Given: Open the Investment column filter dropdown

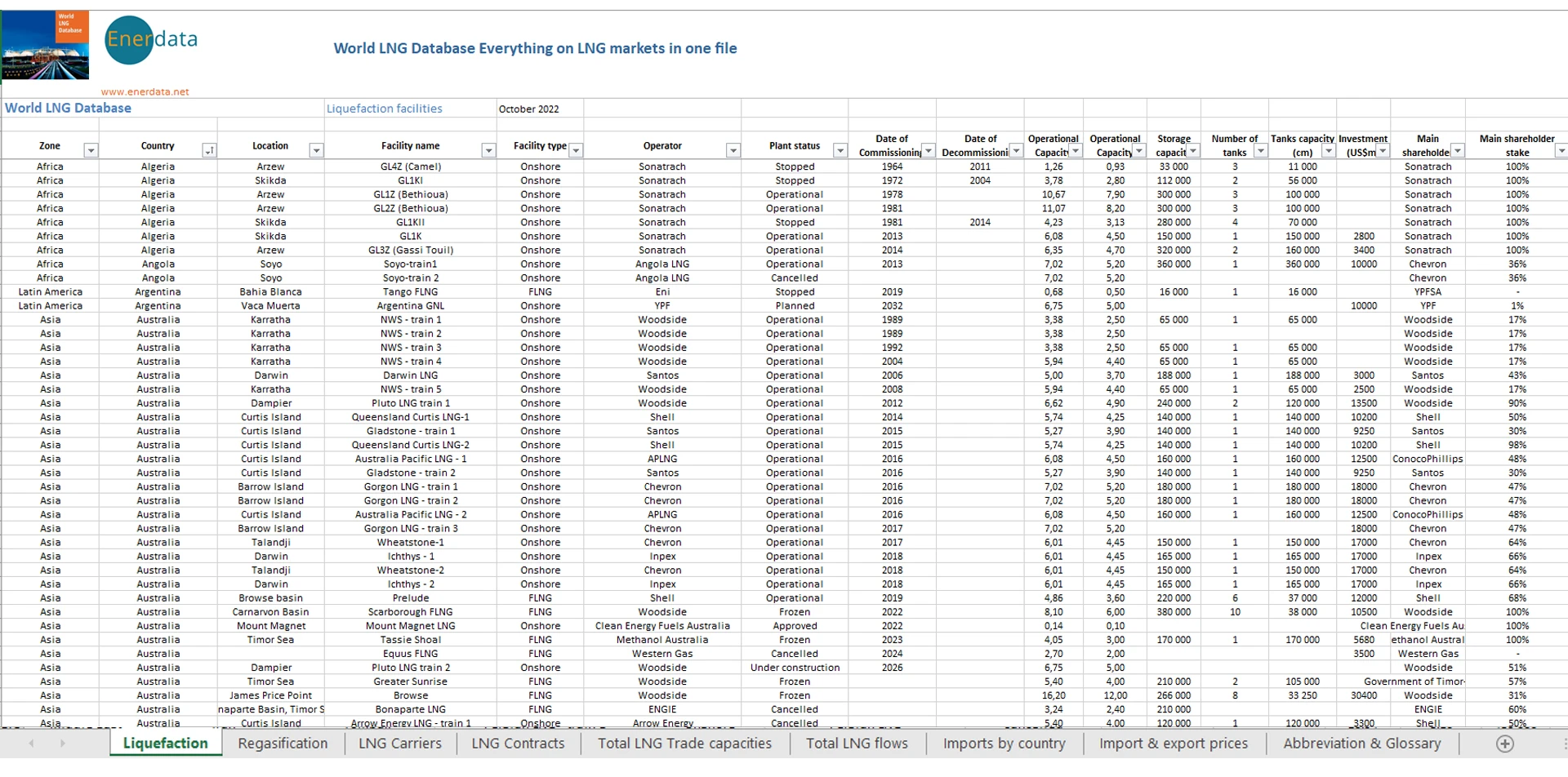Looking at the screenshot, I should pyautogui.click(x=1383, y=152).
